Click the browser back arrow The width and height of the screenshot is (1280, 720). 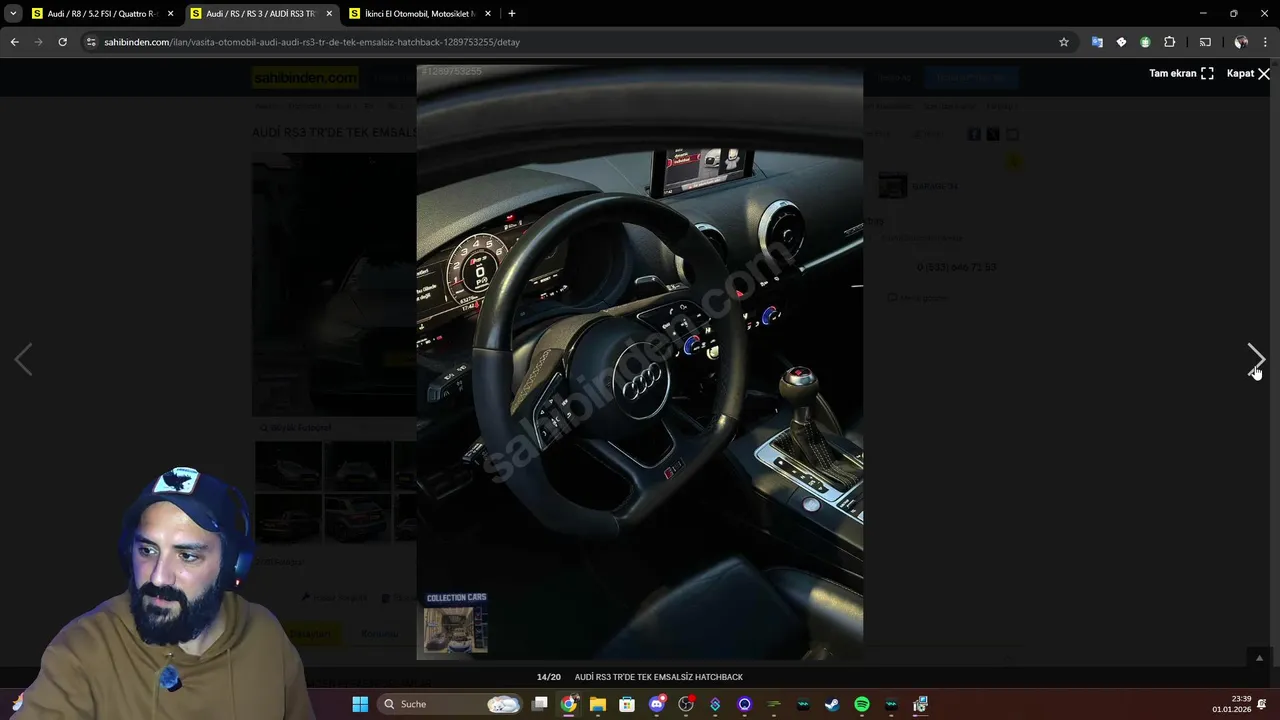pos(14,42)
